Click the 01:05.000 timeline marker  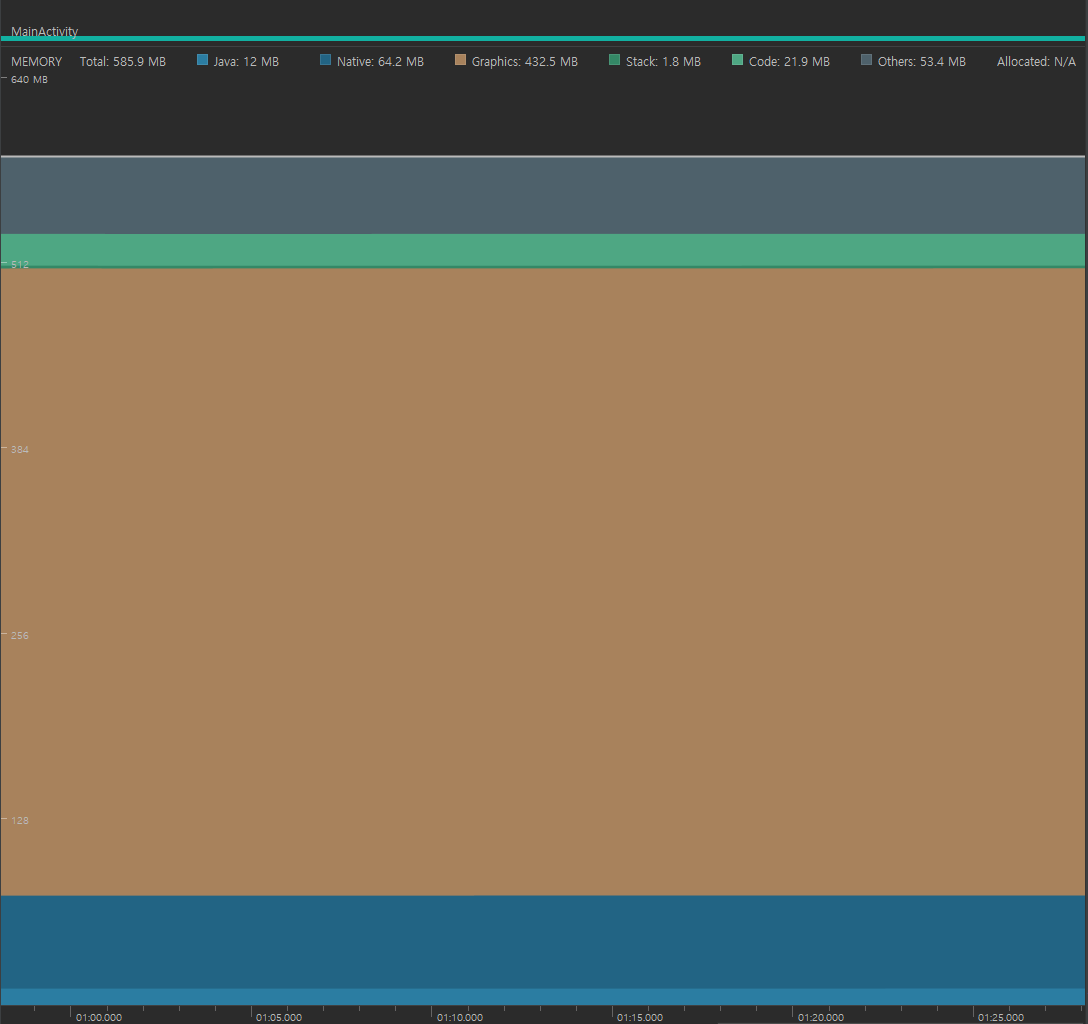tap(279, 1017)
